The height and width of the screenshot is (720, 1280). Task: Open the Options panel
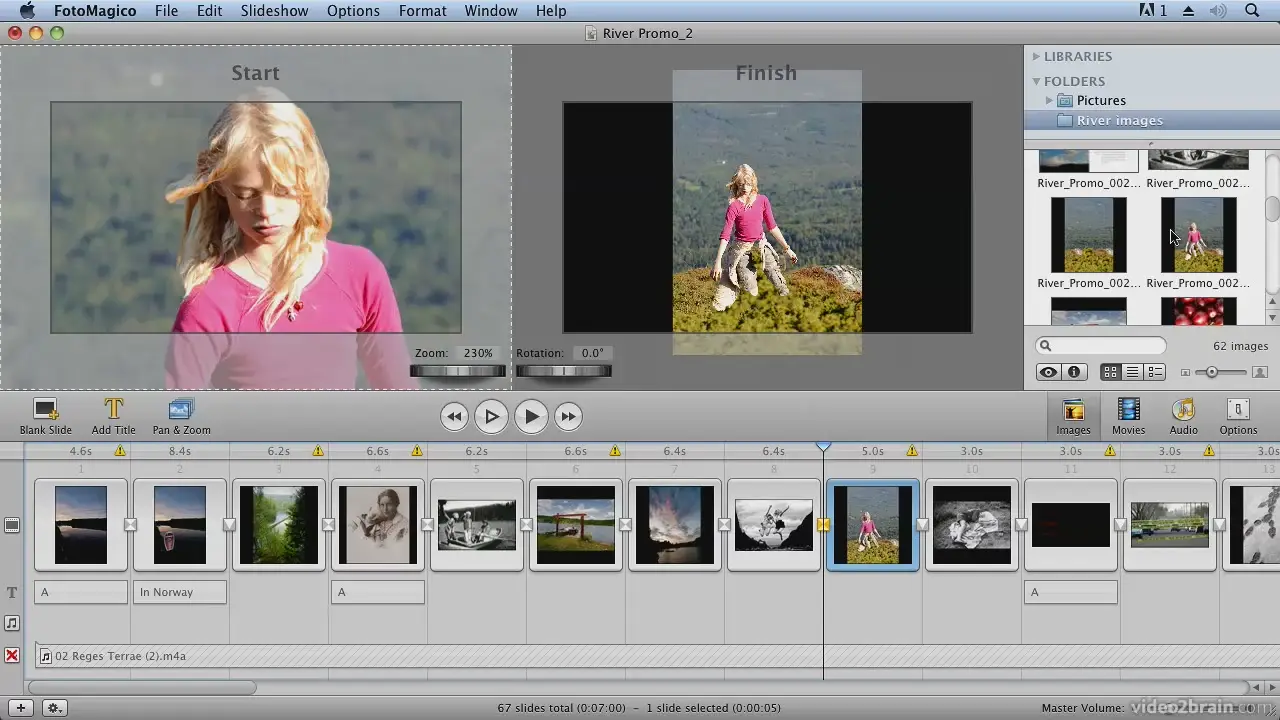pos(1237,415)
